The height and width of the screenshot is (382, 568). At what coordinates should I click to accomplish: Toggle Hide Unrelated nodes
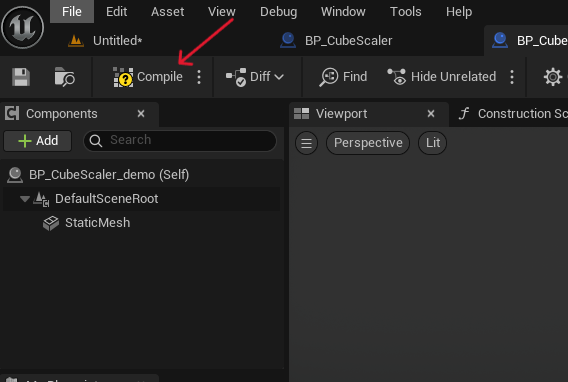pyautogui.click(x=442, y=77)
